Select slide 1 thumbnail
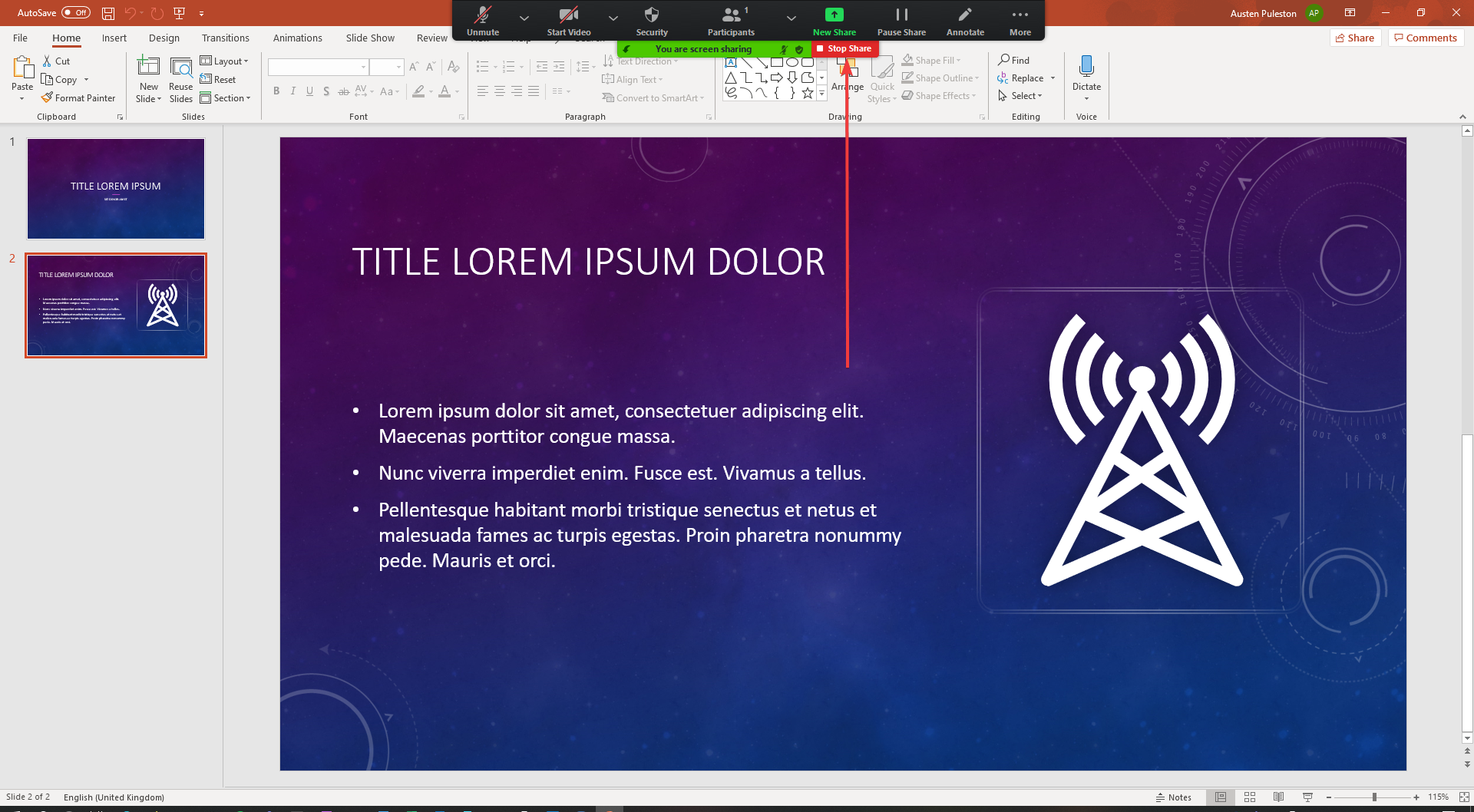The width and height of the screenshot is (1474, 812). click(x=116, y=189)
